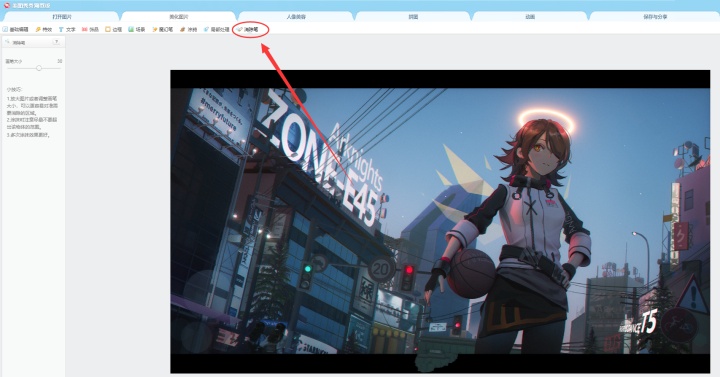Click the 消除笔 panel header title
This screenshot has width=720, height=377.
(x=18, y=42)
